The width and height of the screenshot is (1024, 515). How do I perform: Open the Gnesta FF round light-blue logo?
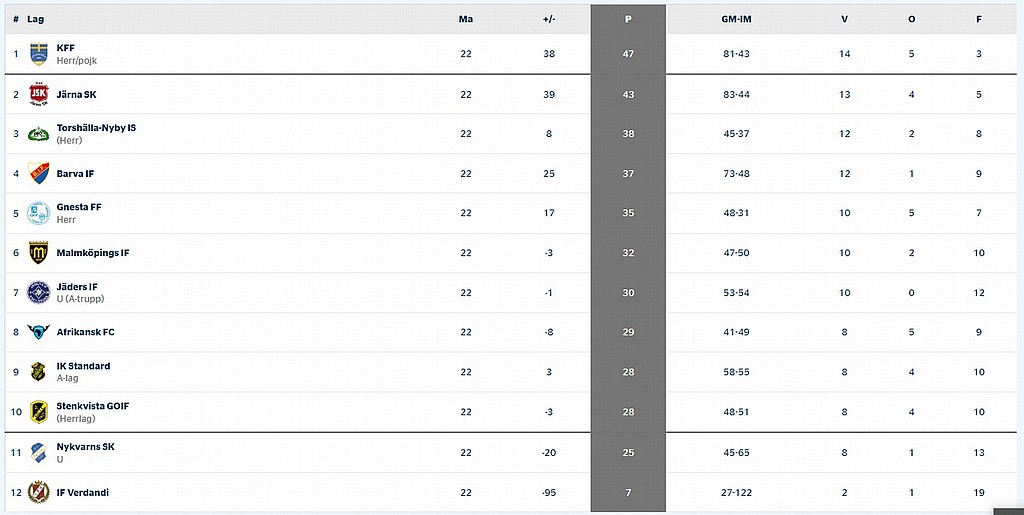point(39,213)
